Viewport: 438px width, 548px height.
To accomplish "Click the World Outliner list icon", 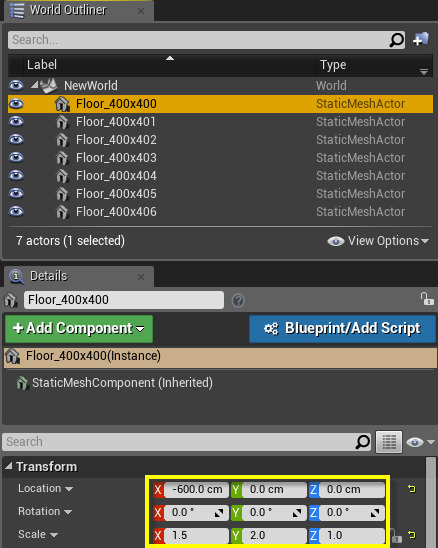I will [x=17, y=10].
